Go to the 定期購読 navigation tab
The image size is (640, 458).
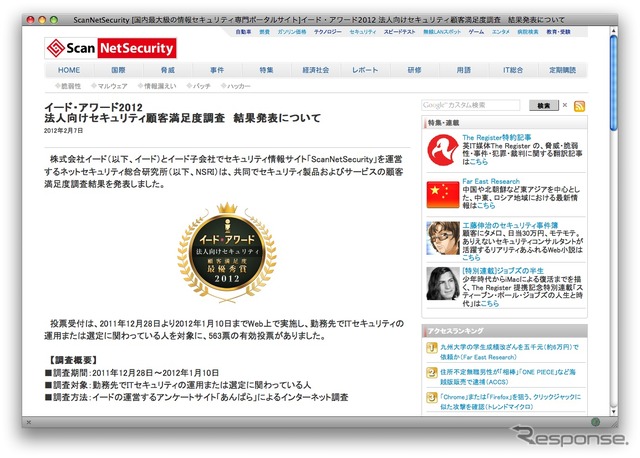point(563,70)
